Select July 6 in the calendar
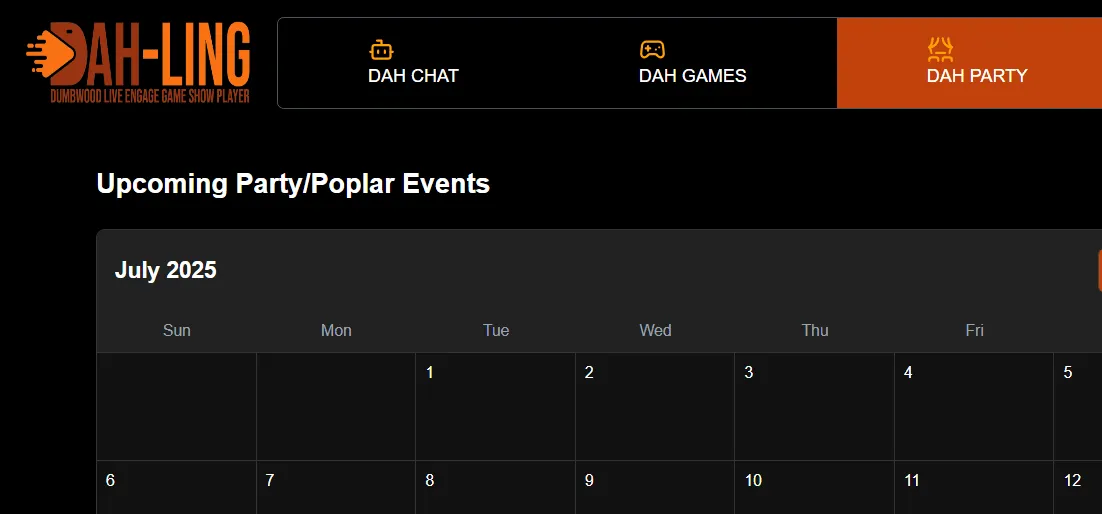Screen dimensions: 1102x514 click(176, 488)
